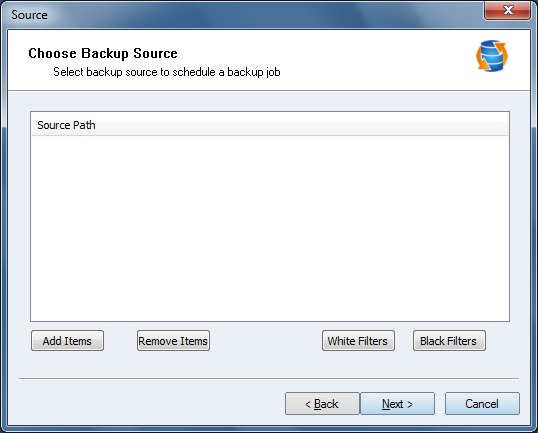Image resolution: width=538 pixels, height=433 pixels.
Task: Configure whitelist file filters
Action: [358, 341]
